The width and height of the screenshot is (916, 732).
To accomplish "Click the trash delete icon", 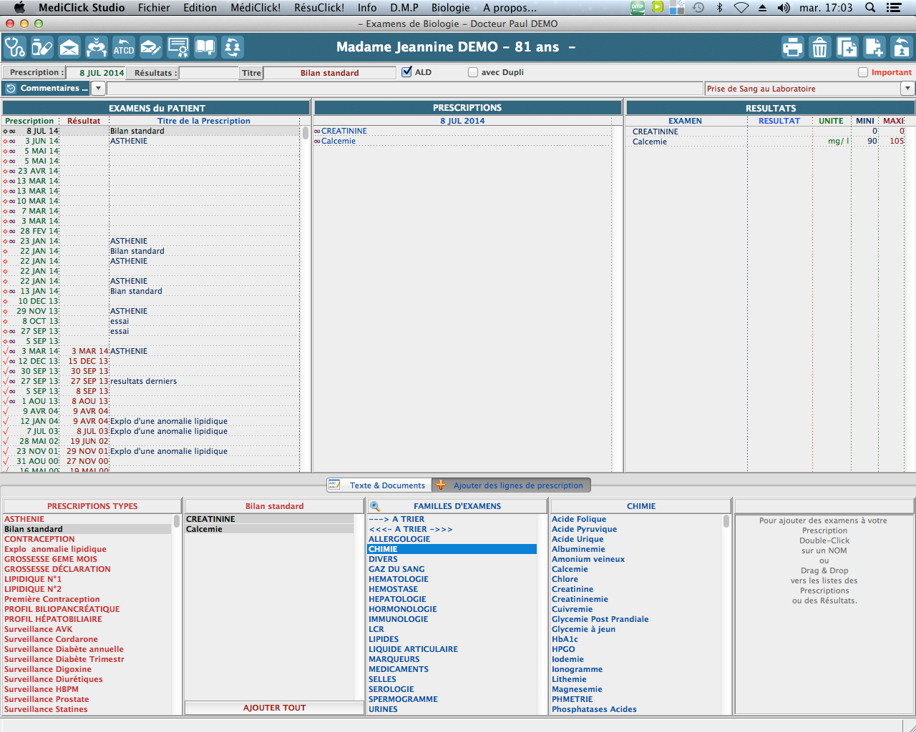I will pyautogui.click(x=819, y=47).
